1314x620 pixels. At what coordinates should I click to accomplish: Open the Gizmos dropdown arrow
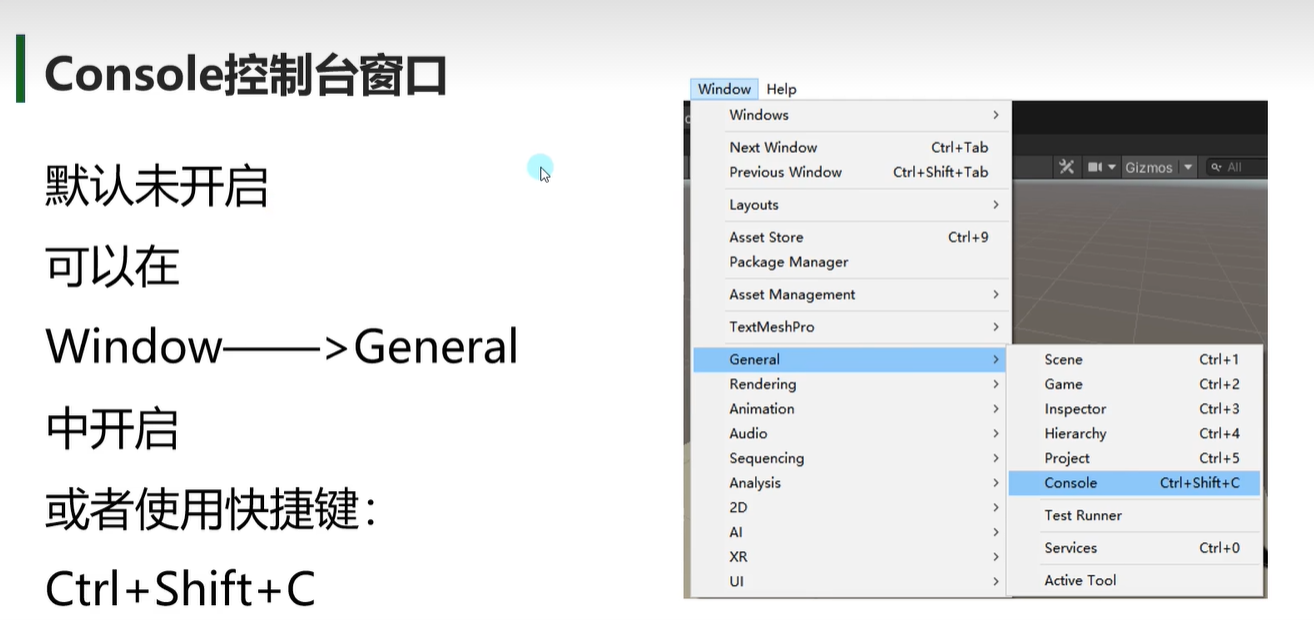click(x=1188, y=167)
